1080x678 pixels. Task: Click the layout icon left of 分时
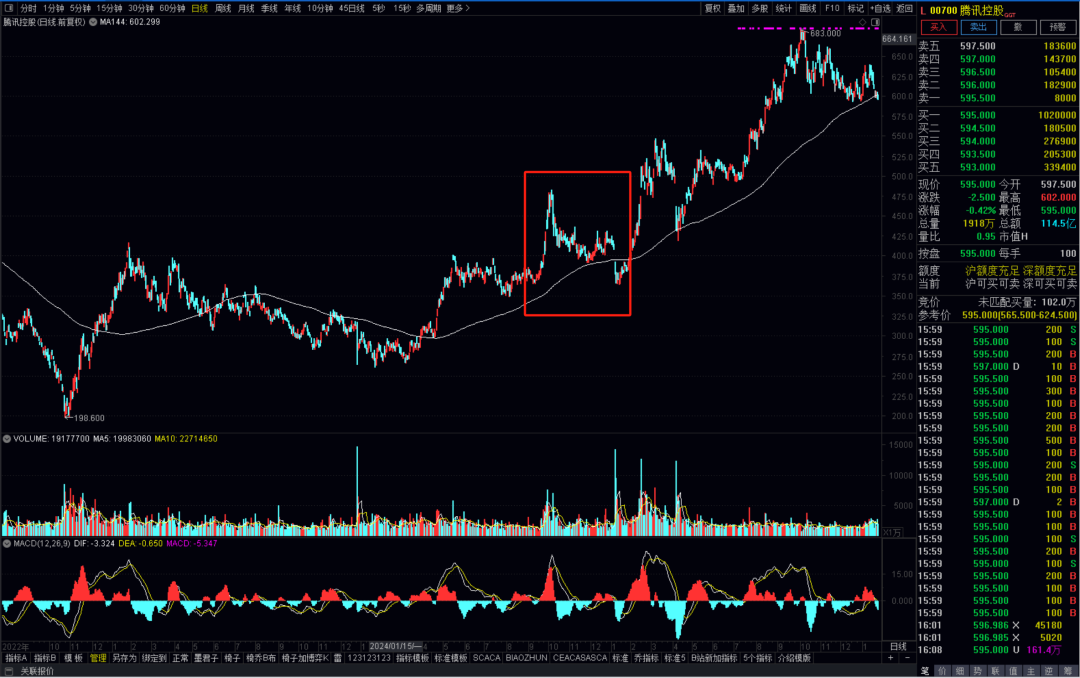click(x=9, y=8)
